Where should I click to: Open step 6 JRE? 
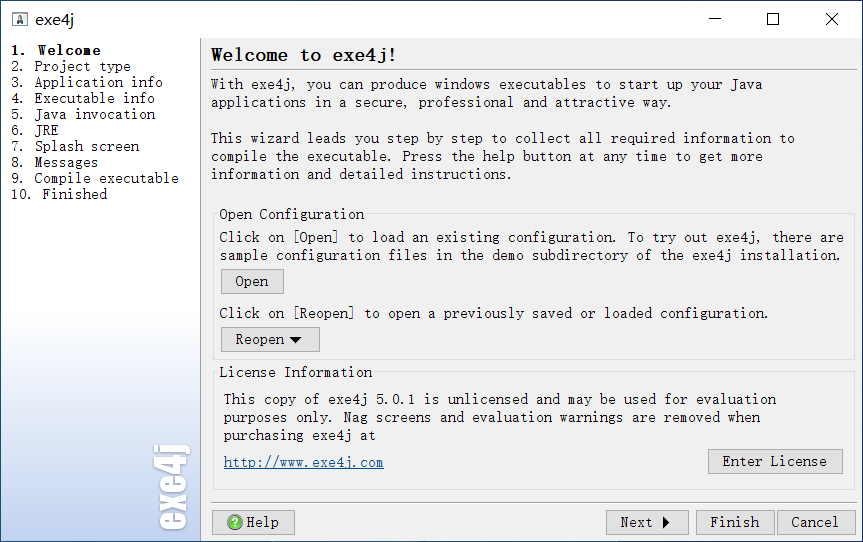(x=35, y=130)
